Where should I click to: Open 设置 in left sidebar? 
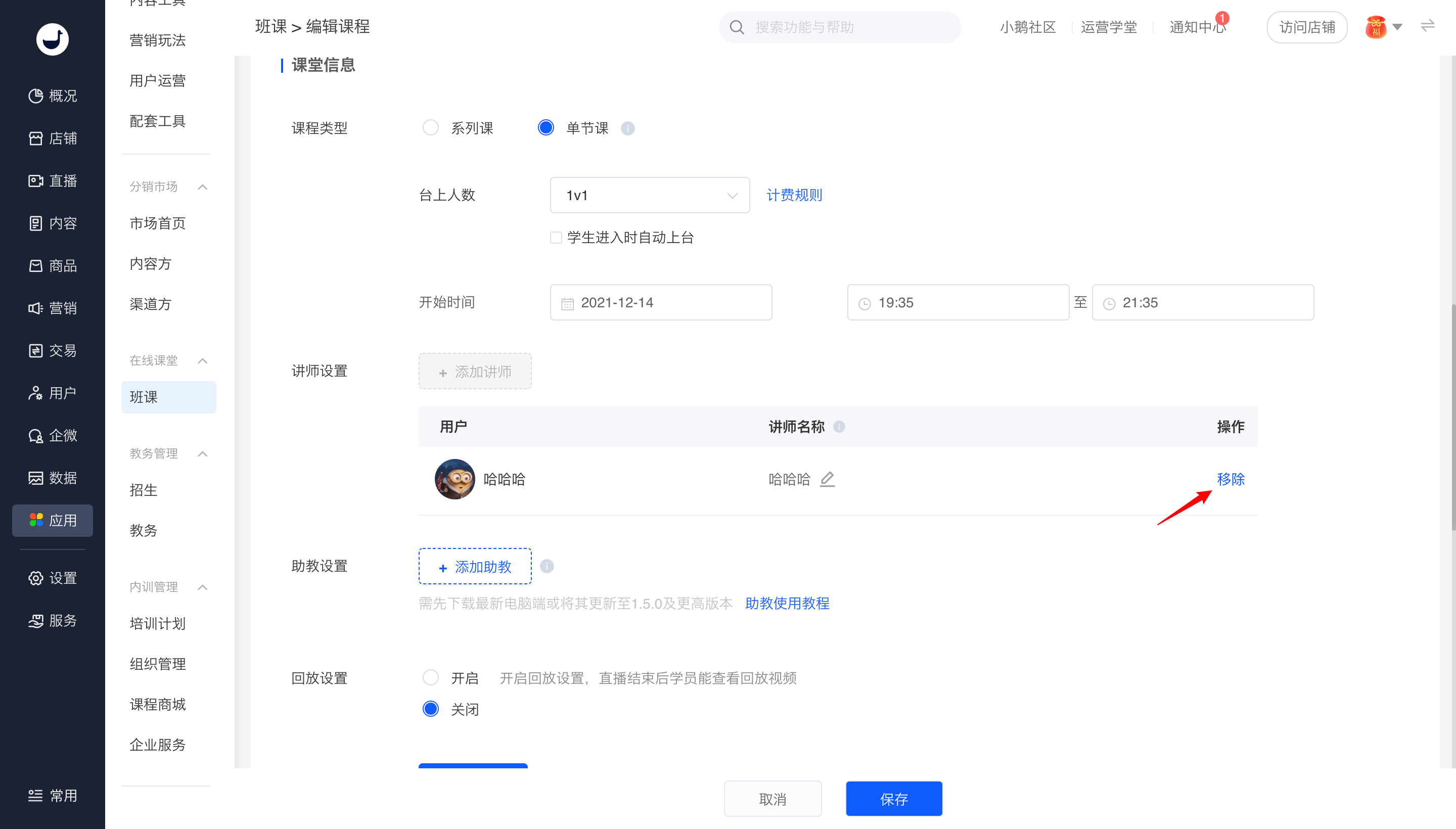click(53, 578)
